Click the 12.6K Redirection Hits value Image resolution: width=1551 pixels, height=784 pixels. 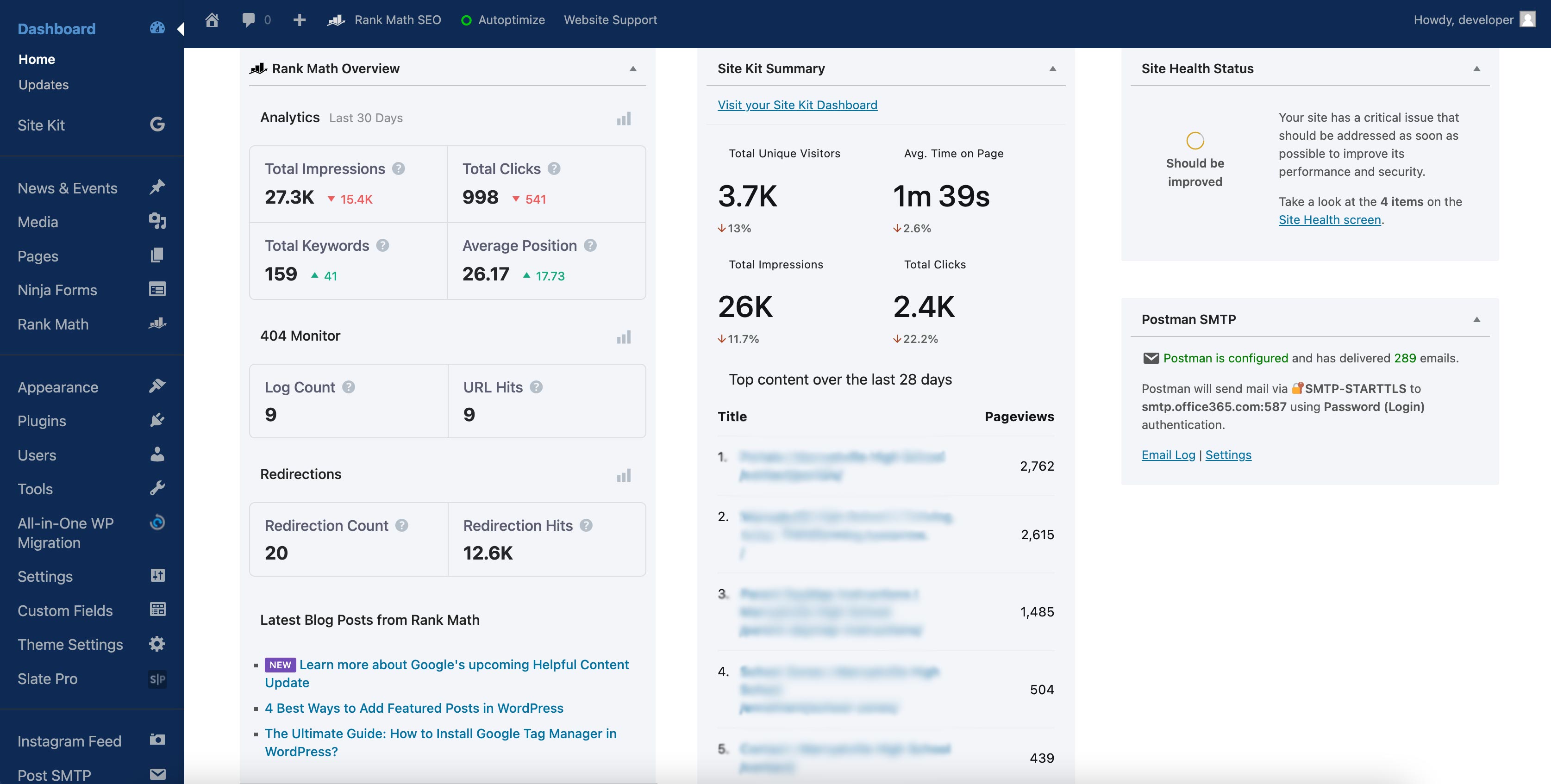(x=488, y=552)
